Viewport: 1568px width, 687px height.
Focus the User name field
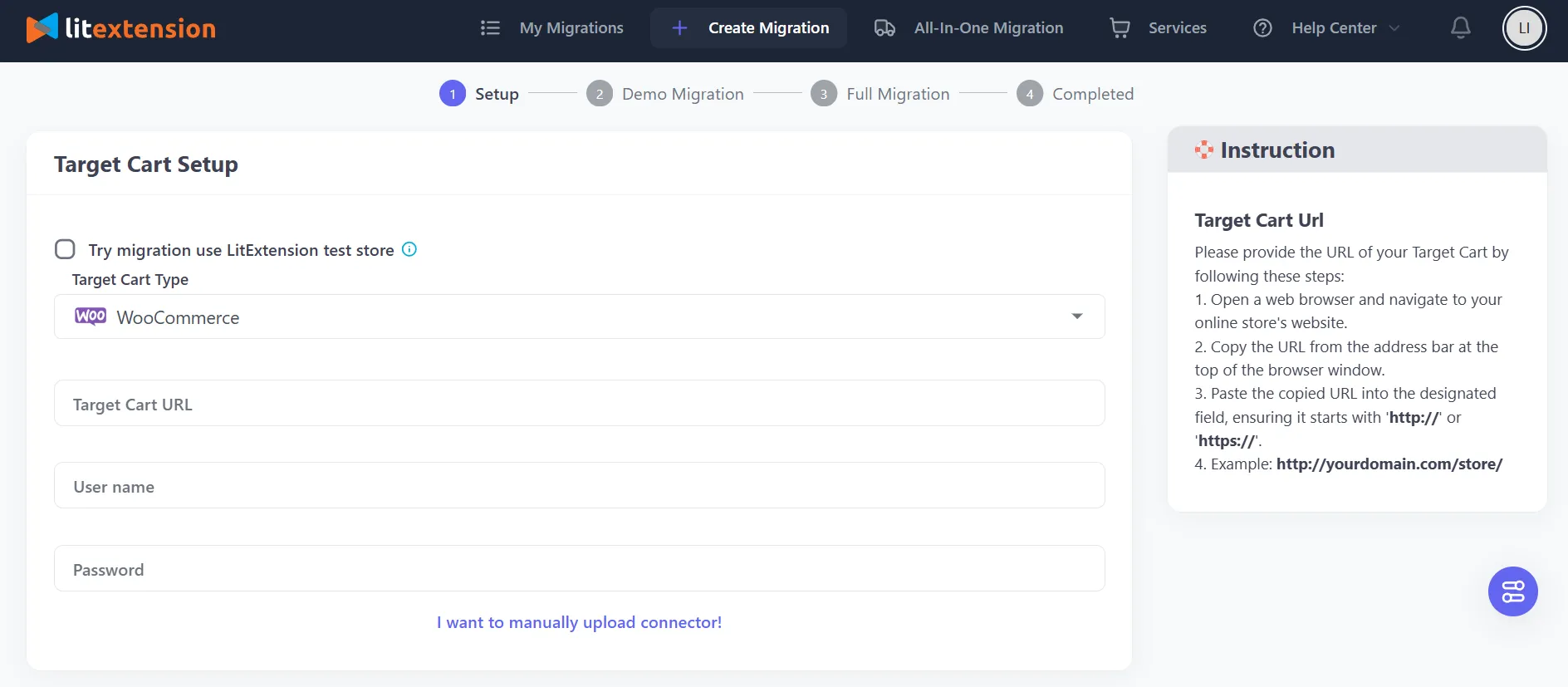click(x=580, y=485)
